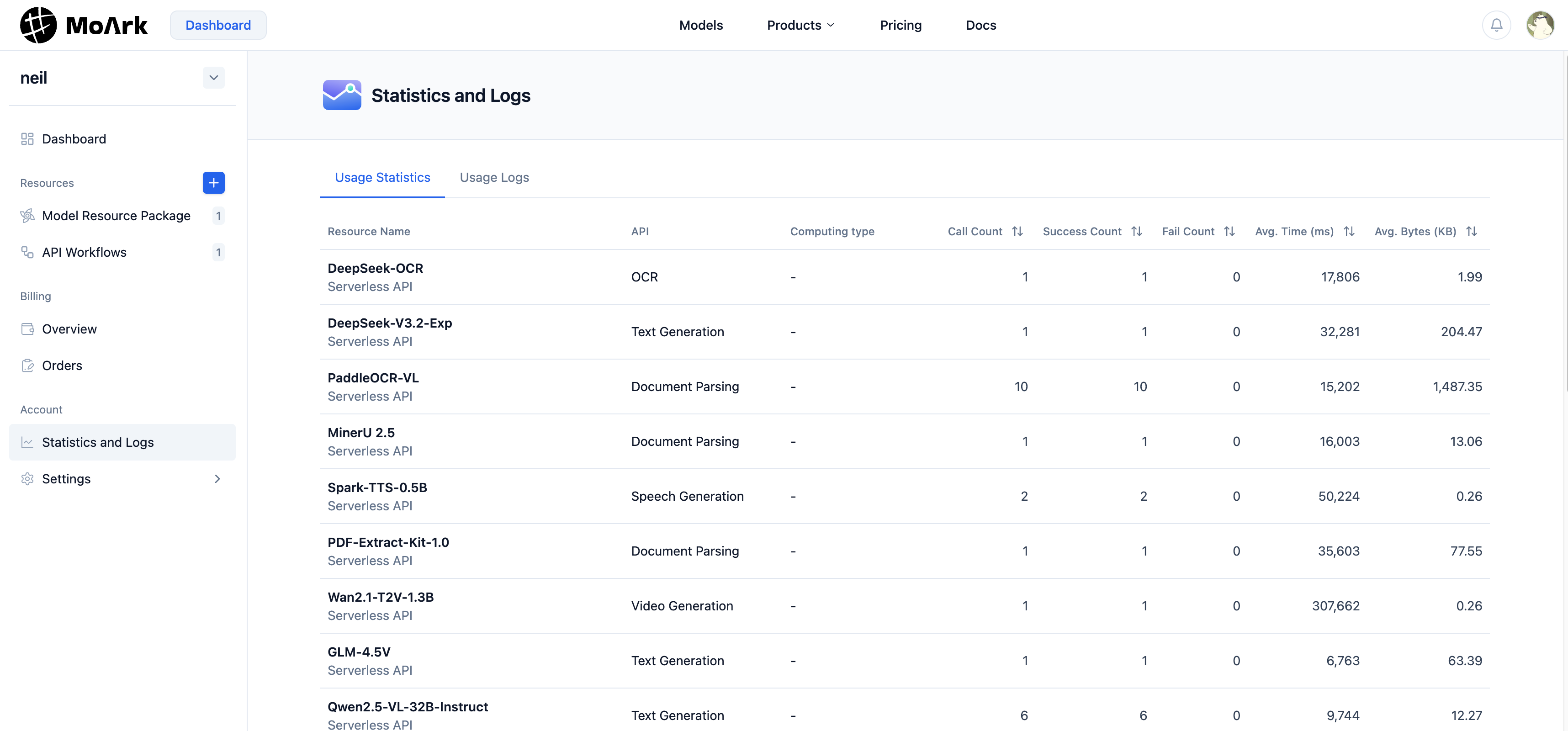Switch to the Usage Logs tab
The image size is (1568, 731).
pos(493,178)
